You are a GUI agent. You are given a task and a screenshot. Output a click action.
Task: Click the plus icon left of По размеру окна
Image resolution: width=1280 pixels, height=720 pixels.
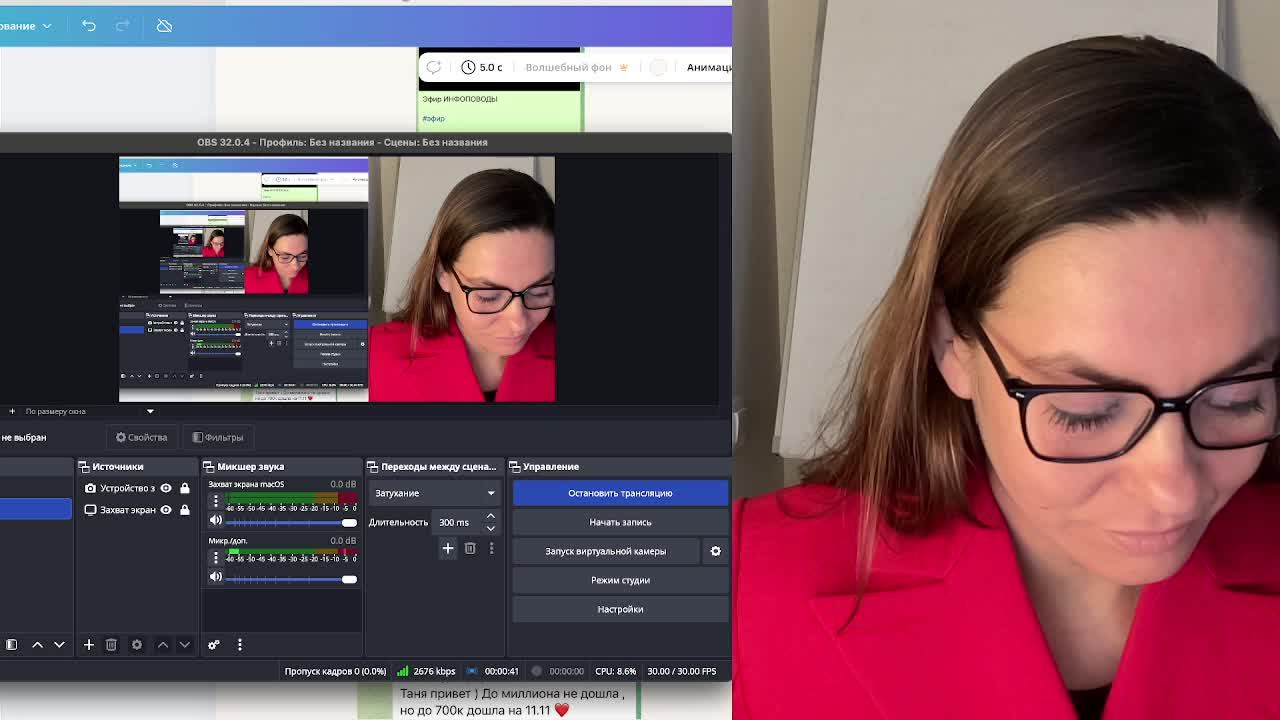pyautogui.click(x=12, y=411)
